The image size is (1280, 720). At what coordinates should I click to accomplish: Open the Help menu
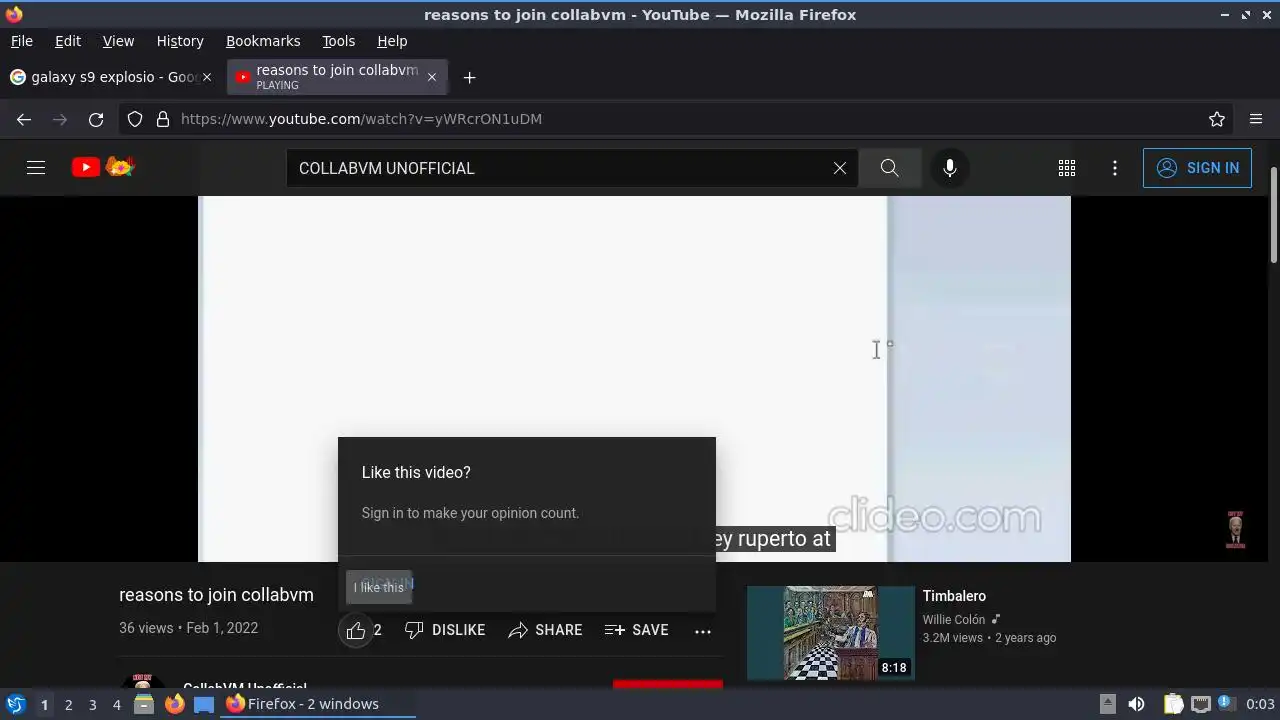pyautogui.click(x=392, y=41)
